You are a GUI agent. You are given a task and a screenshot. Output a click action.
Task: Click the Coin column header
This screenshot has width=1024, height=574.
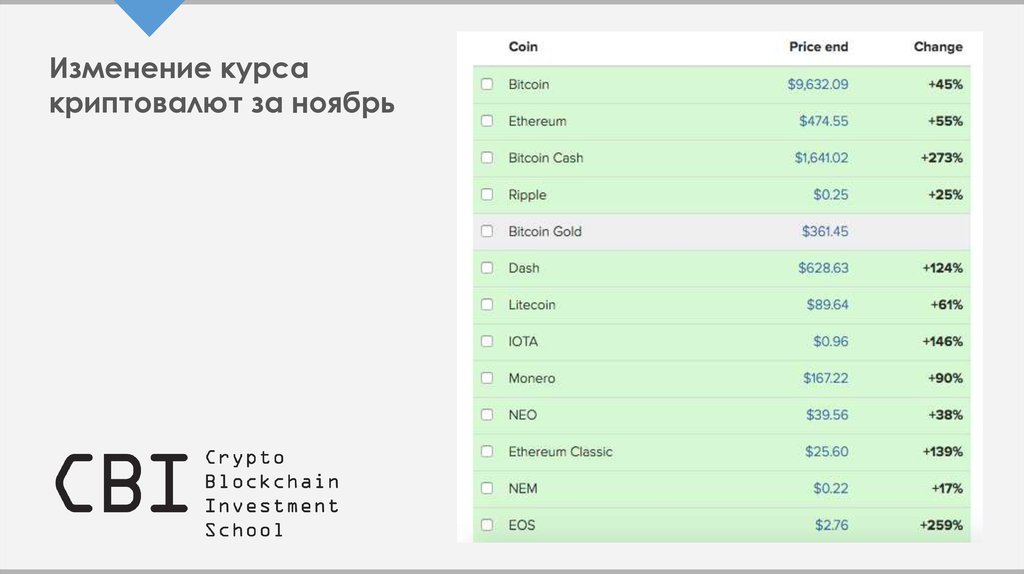pos(523,47)
